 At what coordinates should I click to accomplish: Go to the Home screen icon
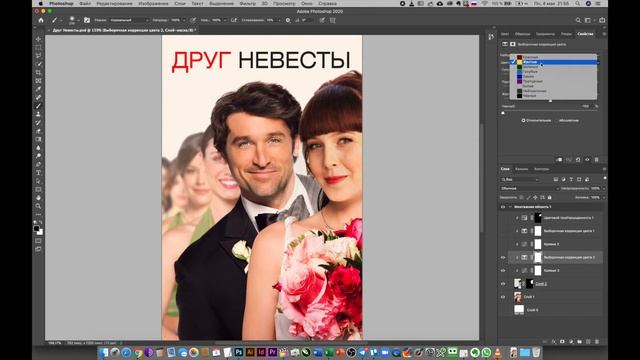tap(41, 20)
